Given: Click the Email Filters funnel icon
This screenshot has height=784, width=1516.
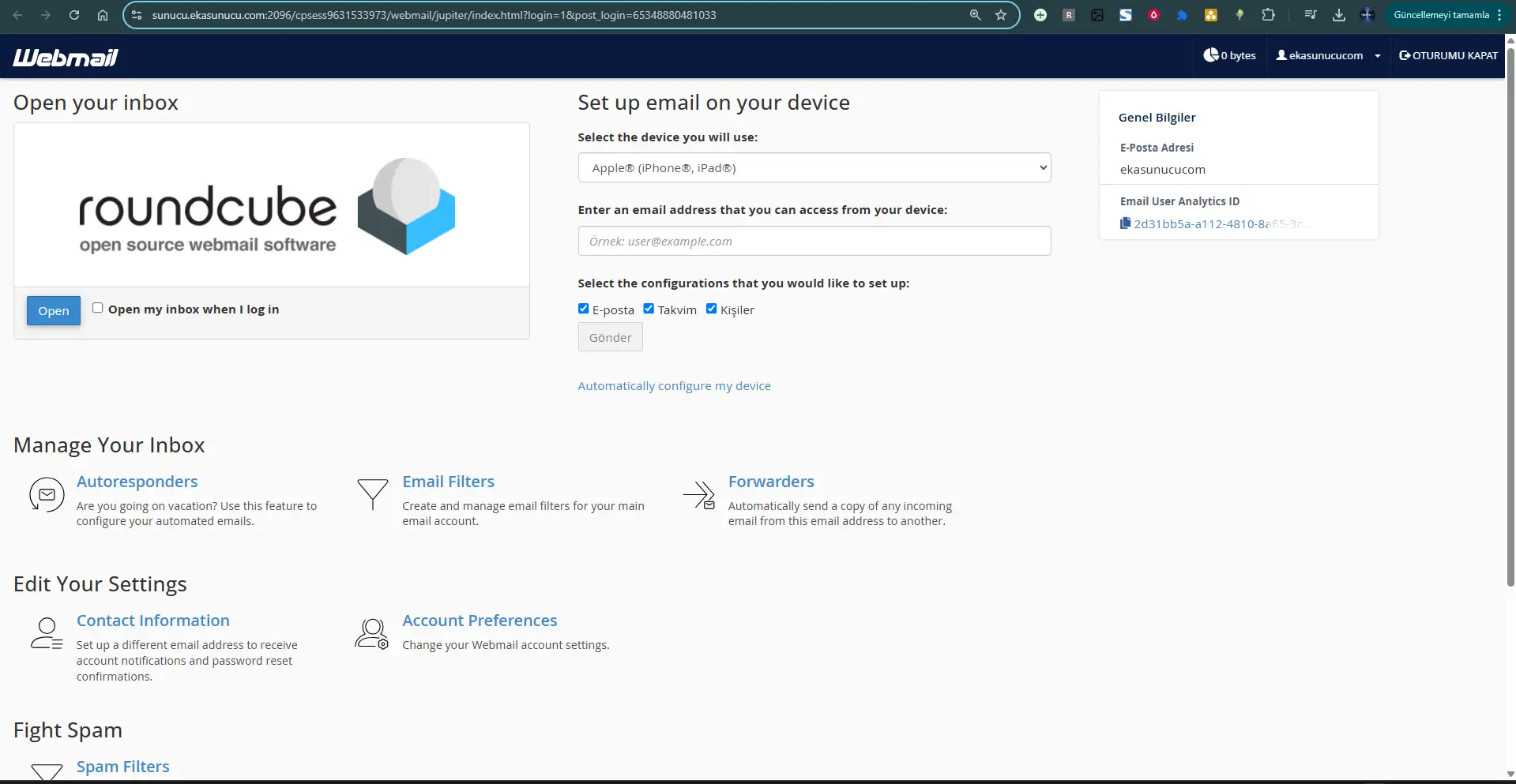Looking at the screenshot, I should point(372,494).
